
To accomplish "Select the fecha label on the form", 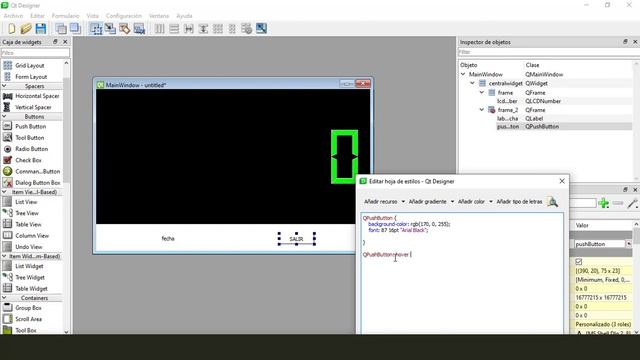I will click(168, 238).
